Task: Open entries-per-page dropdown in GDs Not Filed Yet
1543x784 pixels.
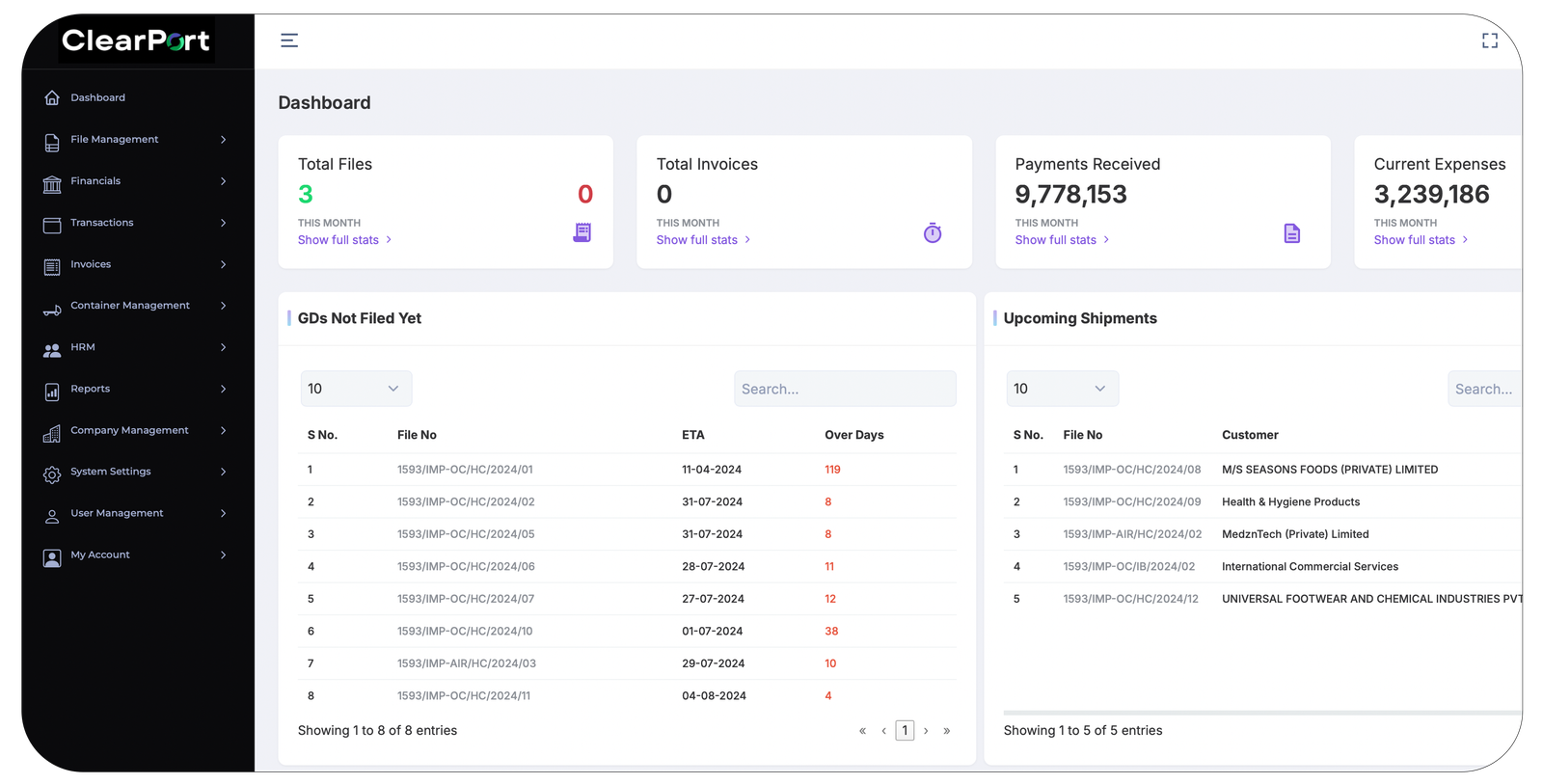Action: tap(356, 389)
